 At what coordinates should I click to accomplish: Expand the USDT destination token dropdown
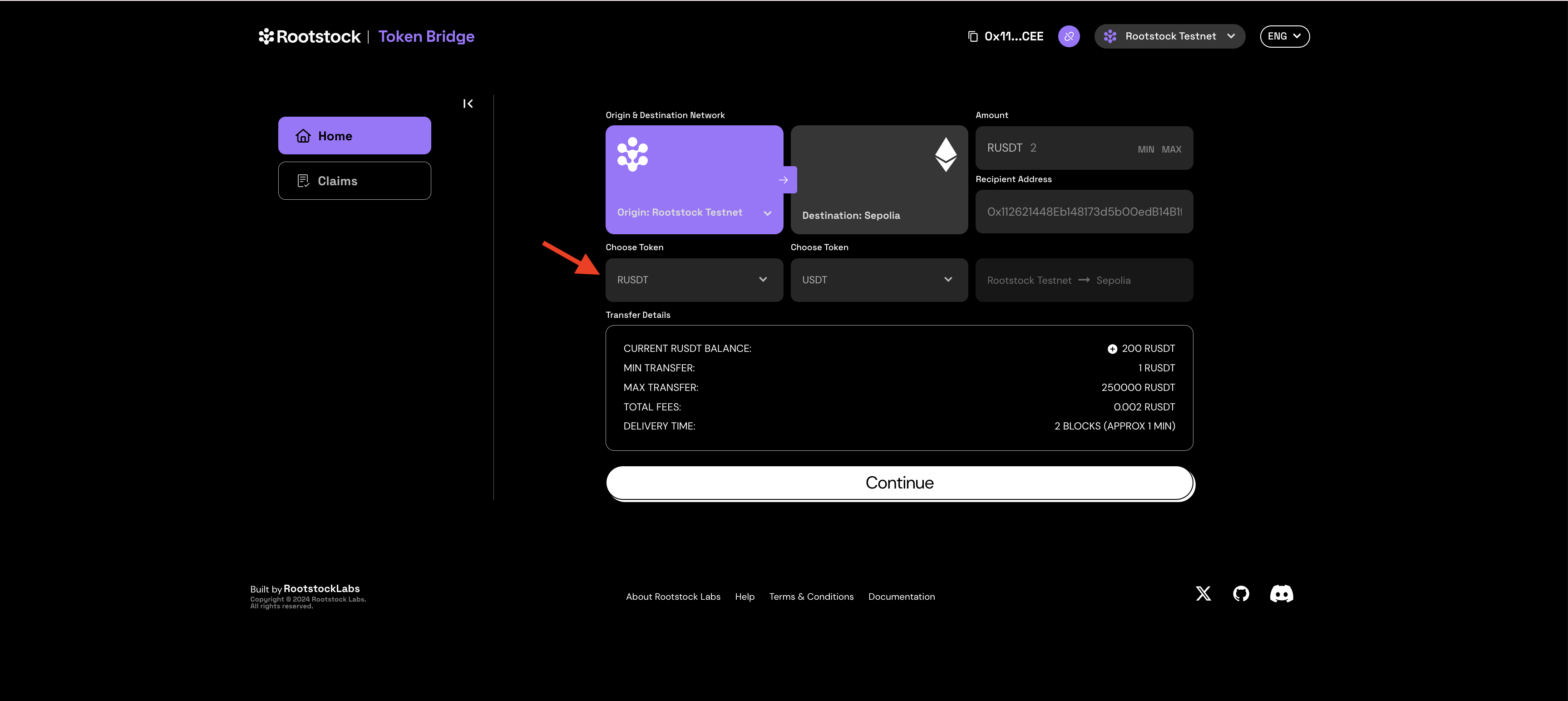point(878,280)
